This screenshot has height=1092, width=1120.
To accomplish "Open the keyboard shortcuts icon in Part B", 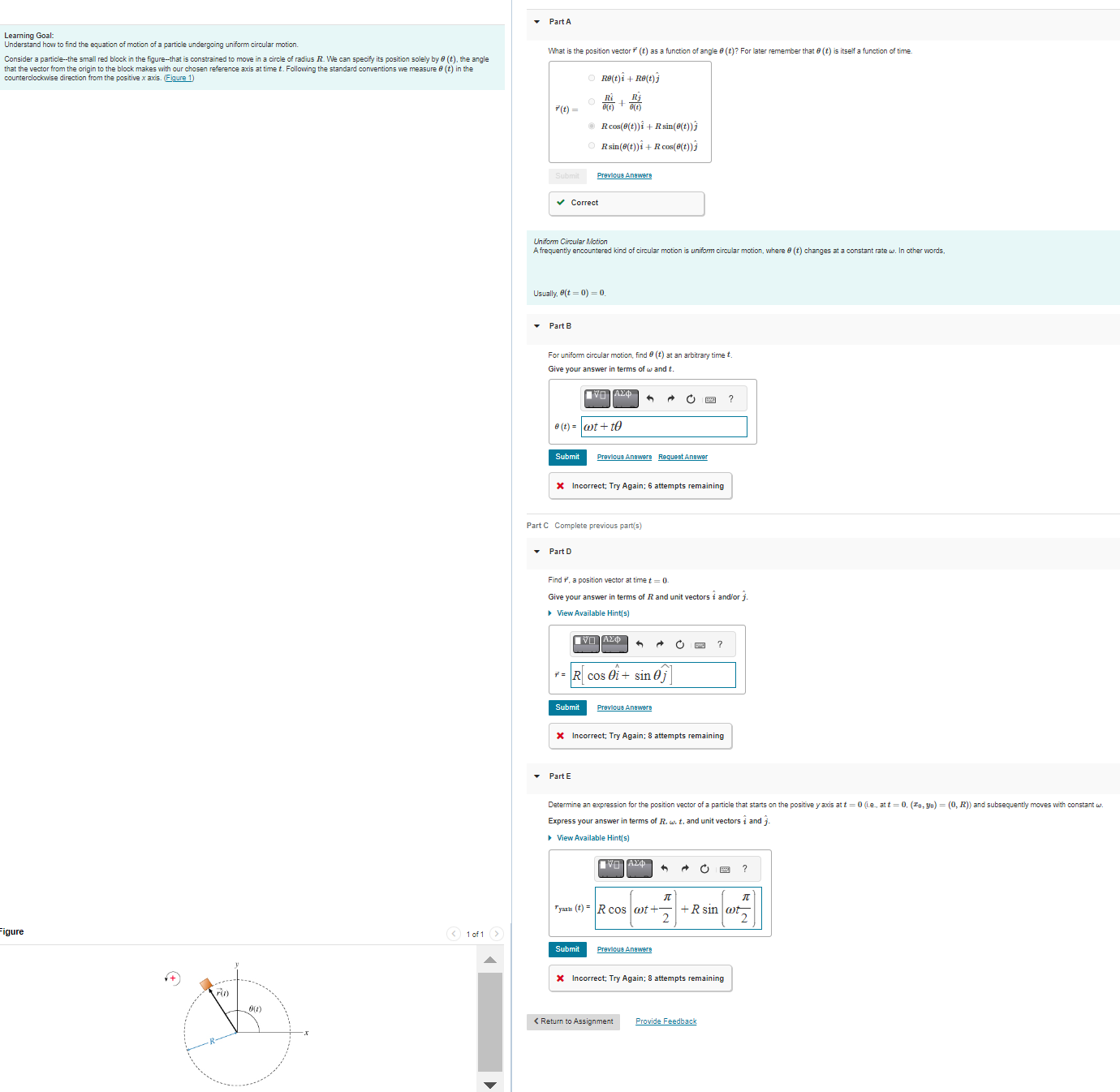I will [x=710, y=399].
